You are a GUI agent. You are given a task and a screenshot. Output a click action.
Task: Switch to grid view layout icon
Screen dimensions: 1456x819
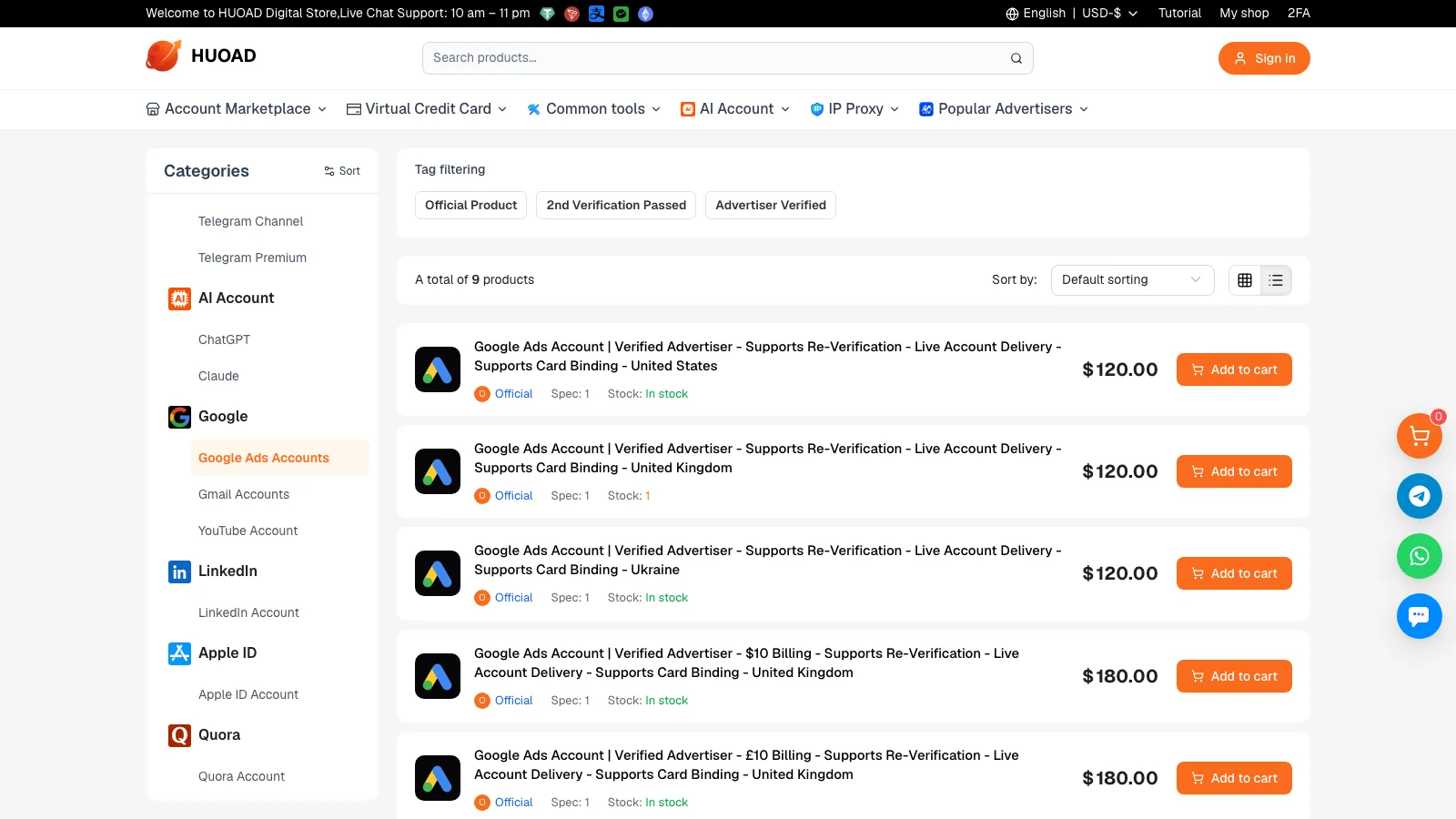(1245, 280)
